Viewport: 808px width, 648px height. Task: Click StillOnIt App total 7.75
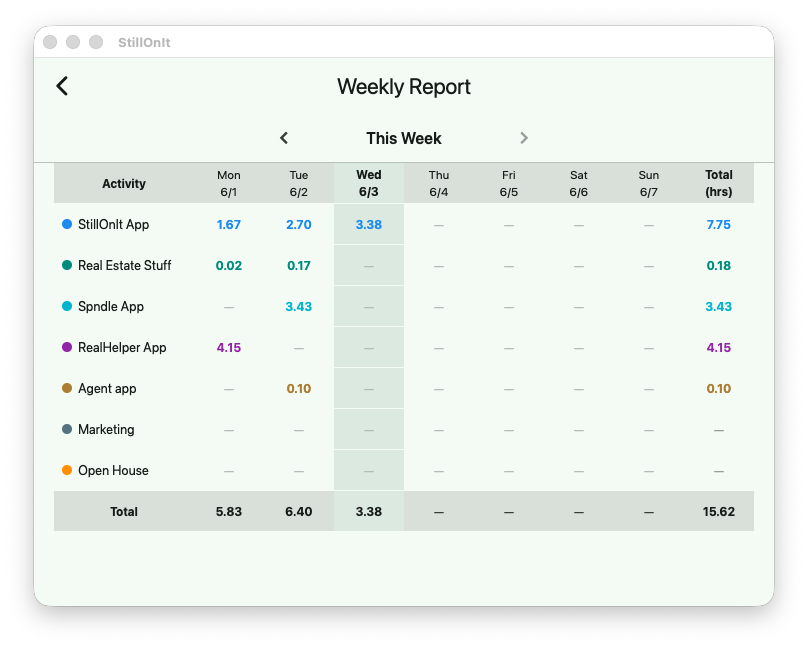[719, 225]
